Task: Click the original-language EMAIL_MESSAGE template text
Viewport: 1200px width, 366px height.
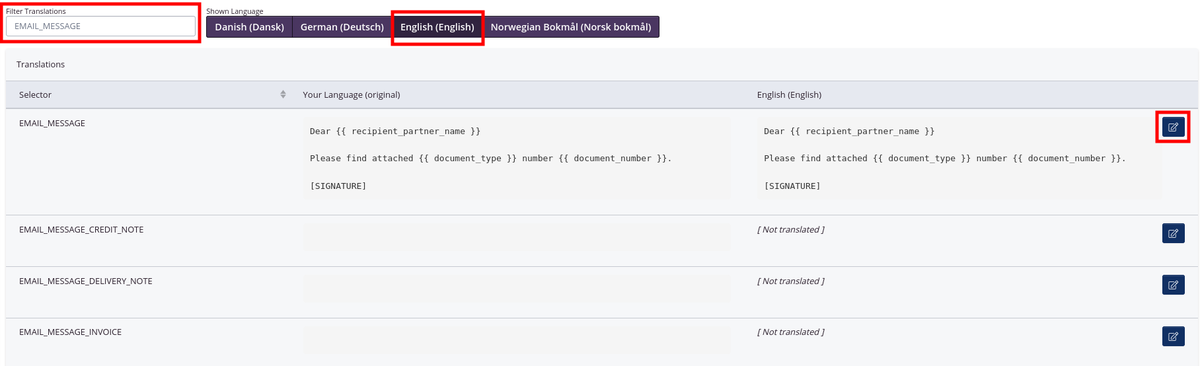Action: pos(517,159)
